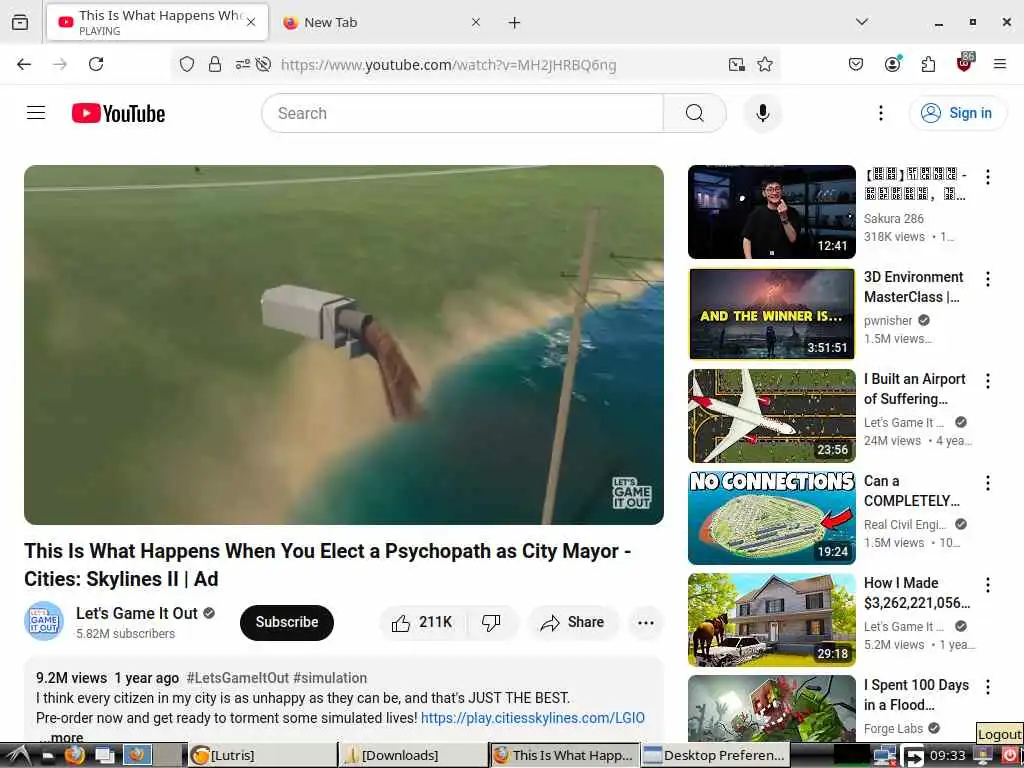Switch to Desktop Preferences in the taskbar

pos(715,756)
